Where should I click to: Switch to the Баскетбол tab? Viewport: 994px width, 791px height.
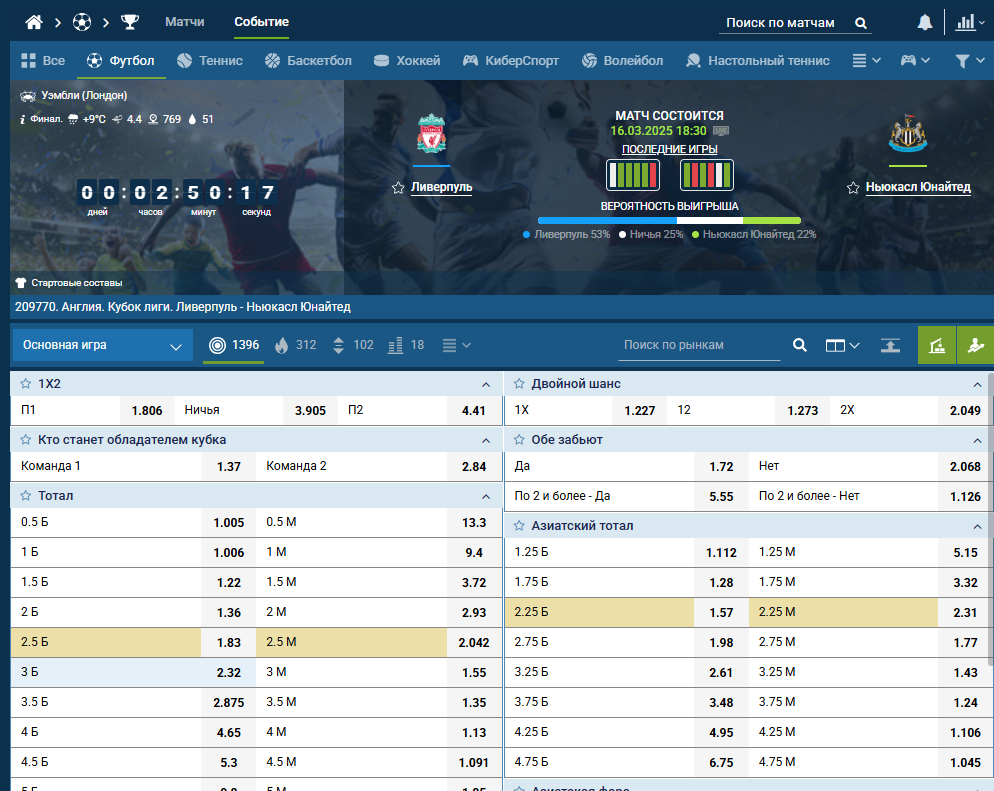pos(308,61)
